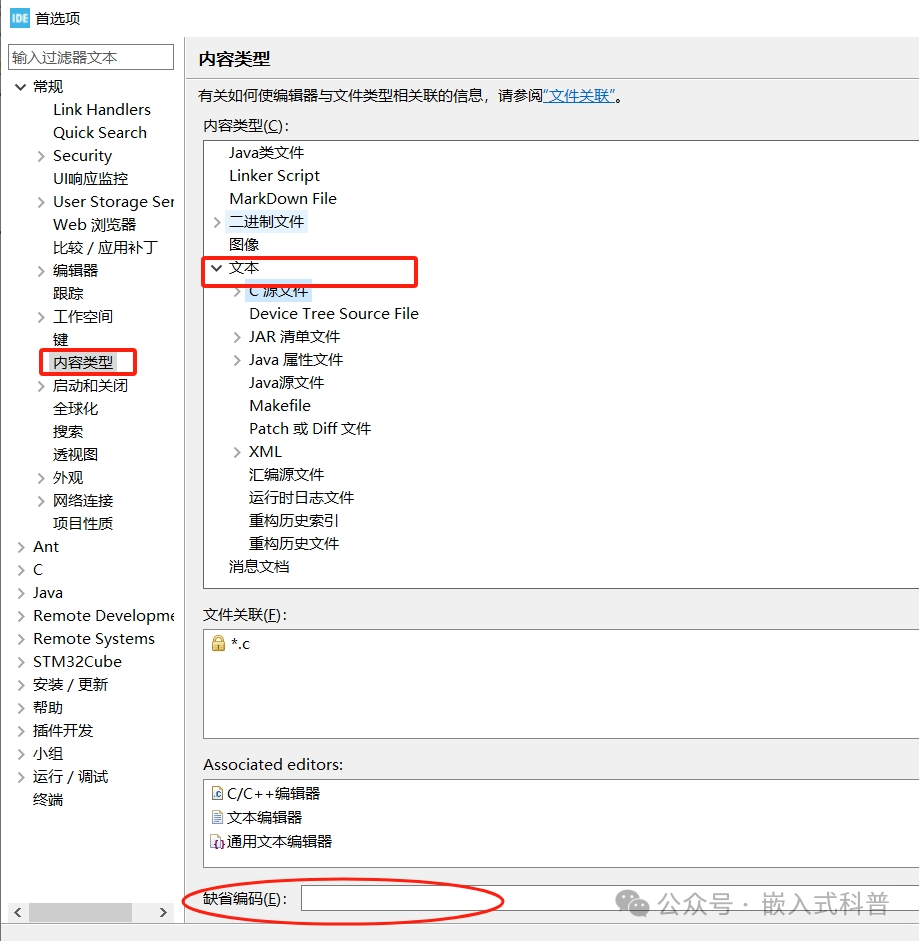Image resolution: width=919 pixels, height=941 pixels.
Task: Click the filter text box at top left
Action: pos(90,57)
